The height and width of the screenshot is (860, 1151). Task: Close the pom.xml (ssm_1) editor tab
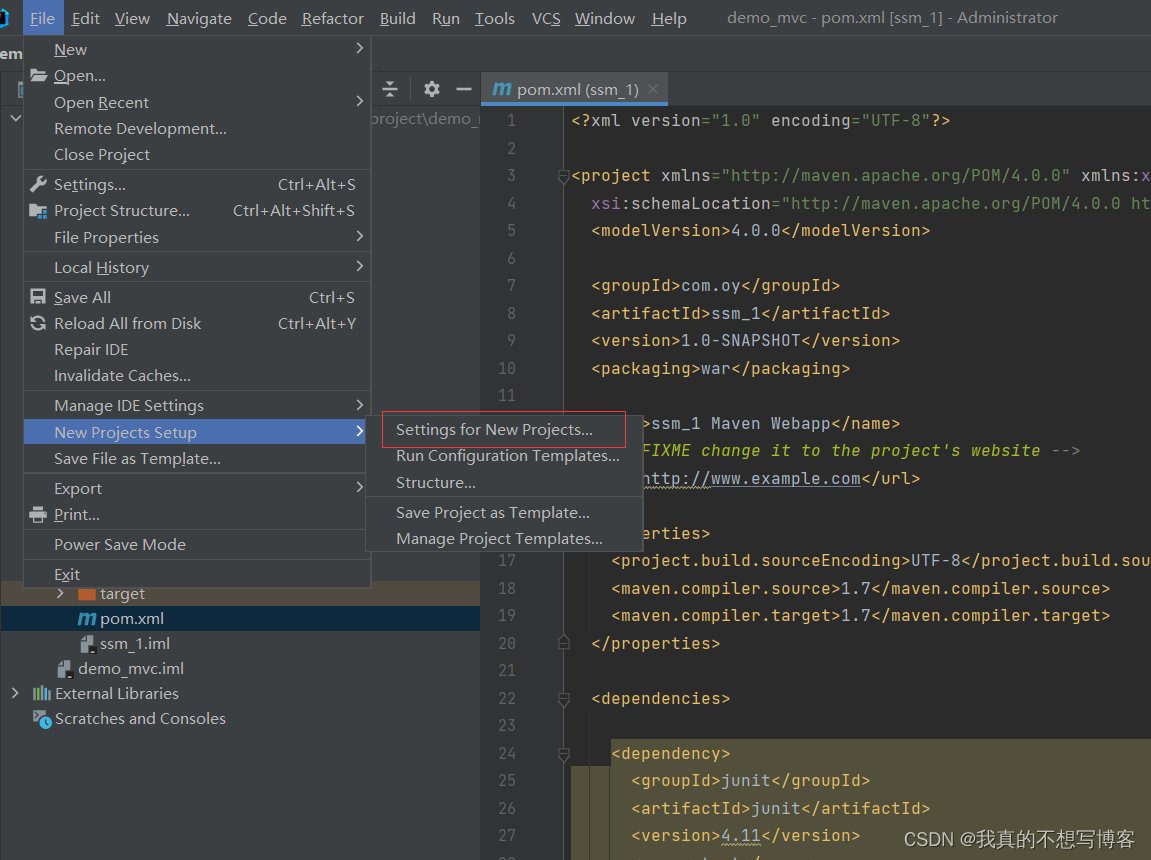(653, 90)
